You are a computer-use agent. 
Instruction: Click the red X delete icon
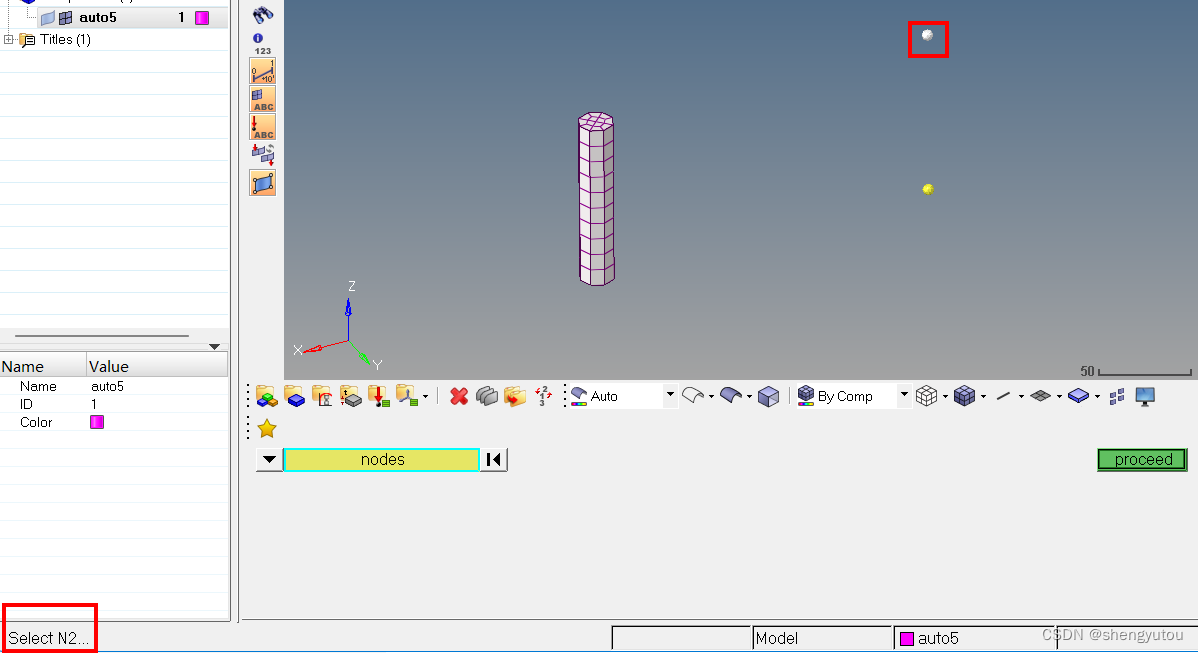(459, 396)
